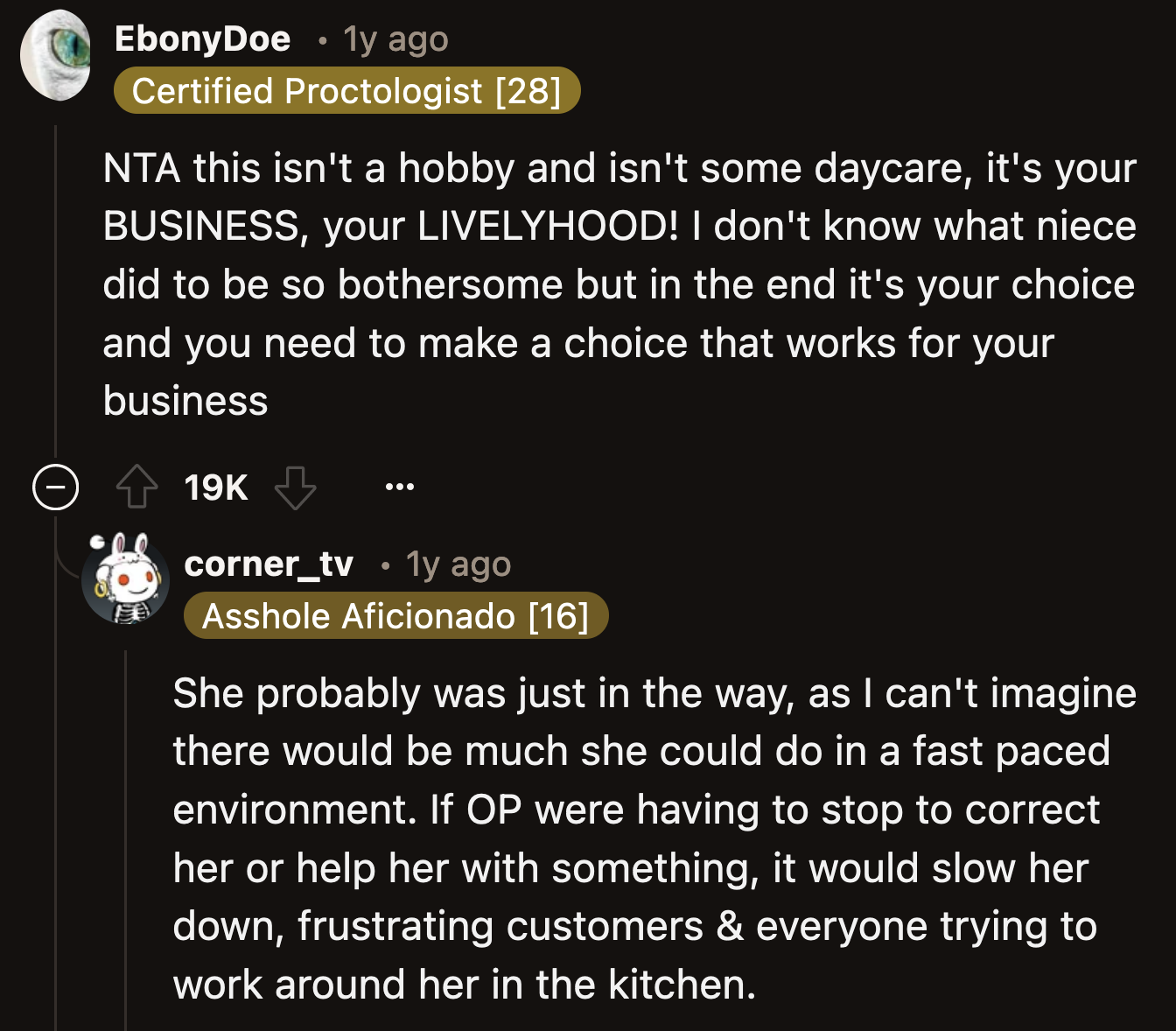Click the Certified Proctologist [28] flair badge
The image size is (1176, 1031).
(x=347, y=90)
